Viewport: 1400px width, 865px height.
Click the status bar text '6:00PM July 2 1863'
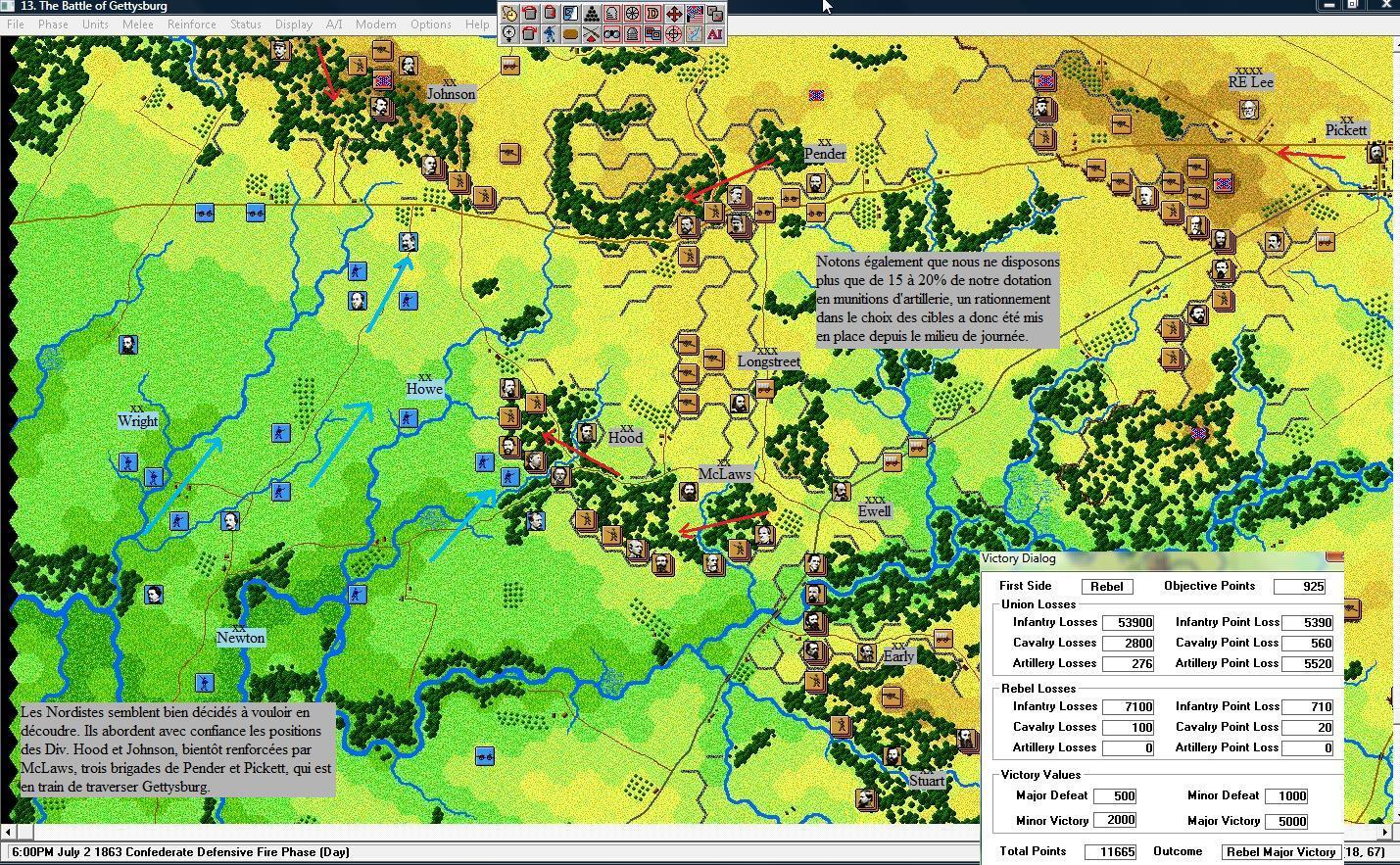pos(67,852)
